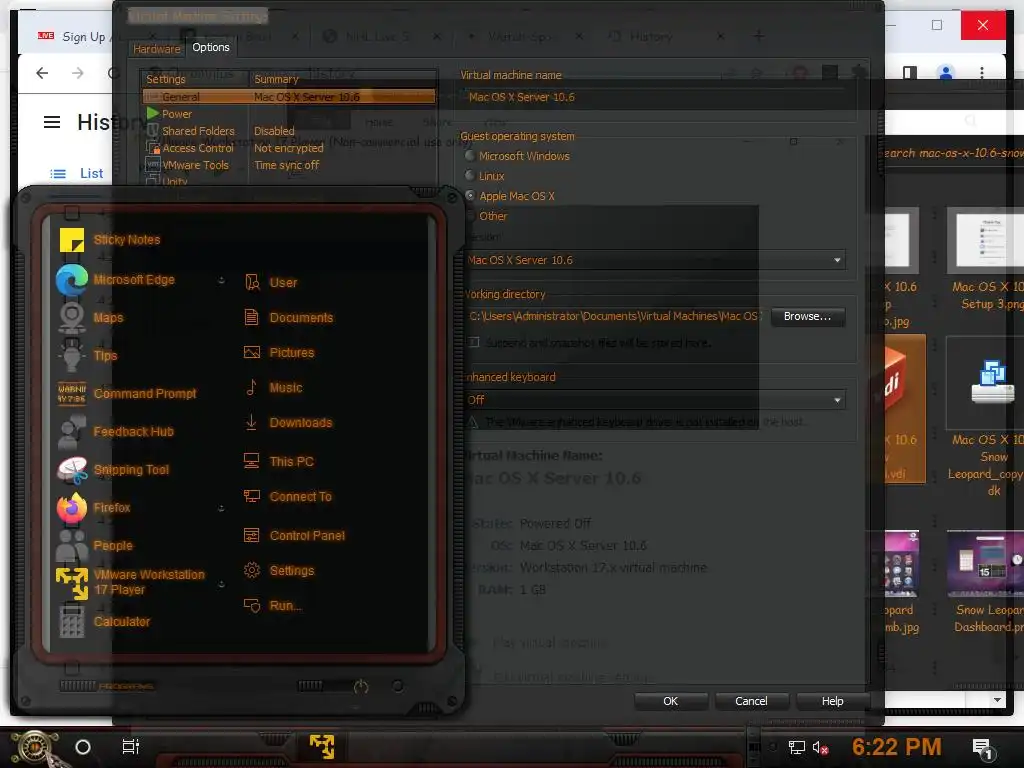Open Settings from the start menu

pyautogui.click(x=279, y=571)
